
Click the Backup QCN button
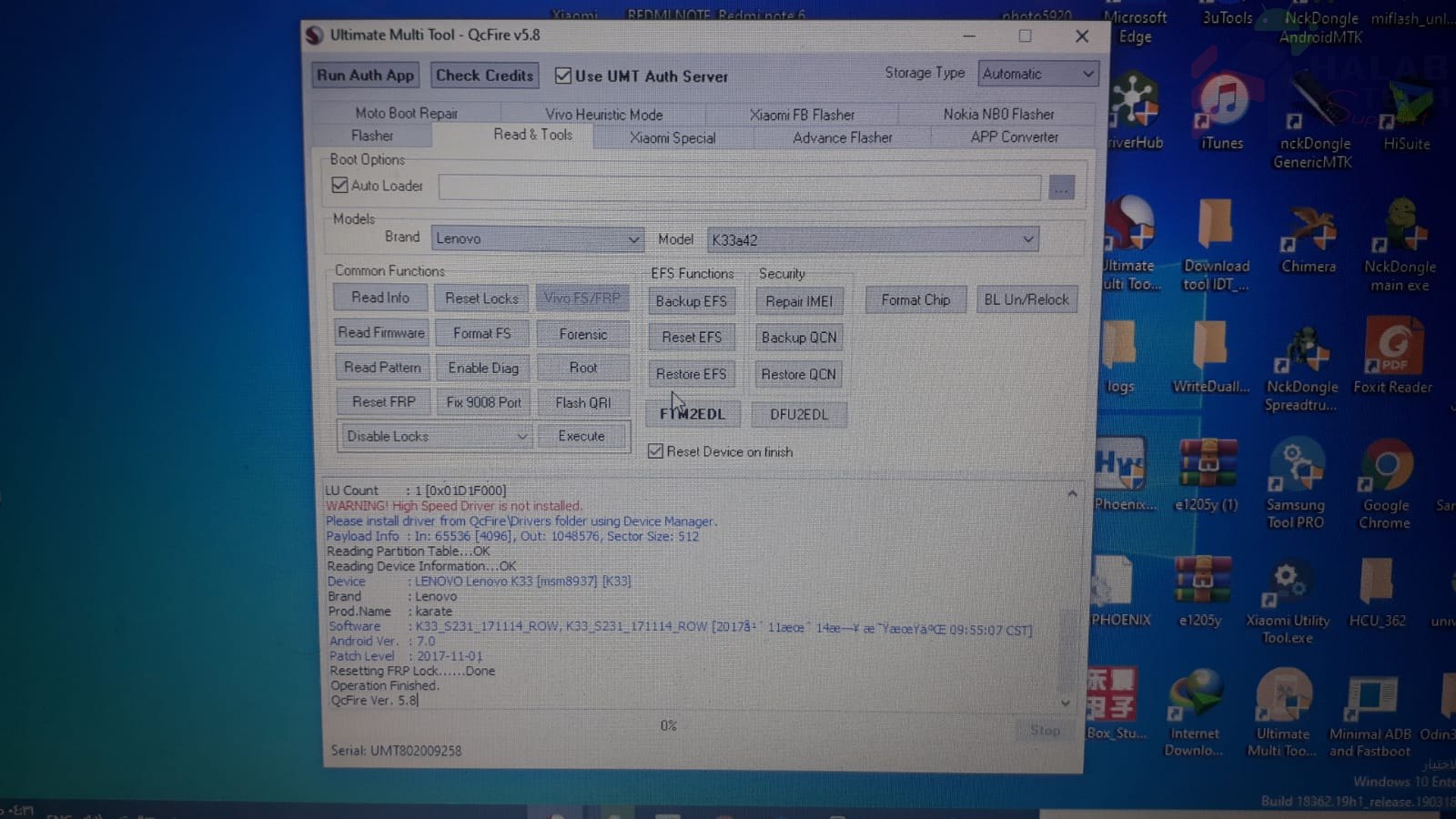[x=798, y=337]
